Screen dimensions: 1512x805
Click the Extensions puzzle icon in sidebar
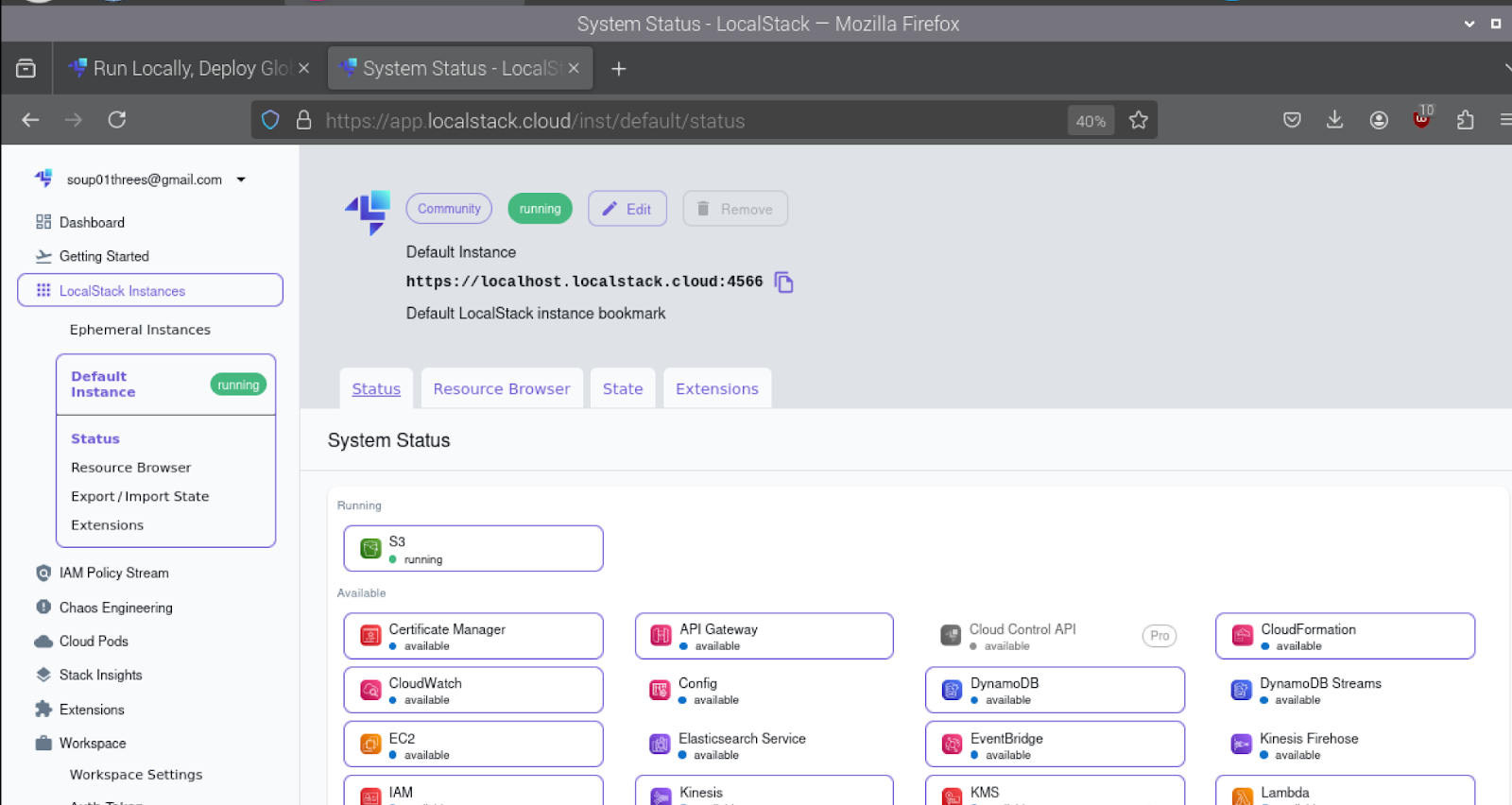pos(43,709)
